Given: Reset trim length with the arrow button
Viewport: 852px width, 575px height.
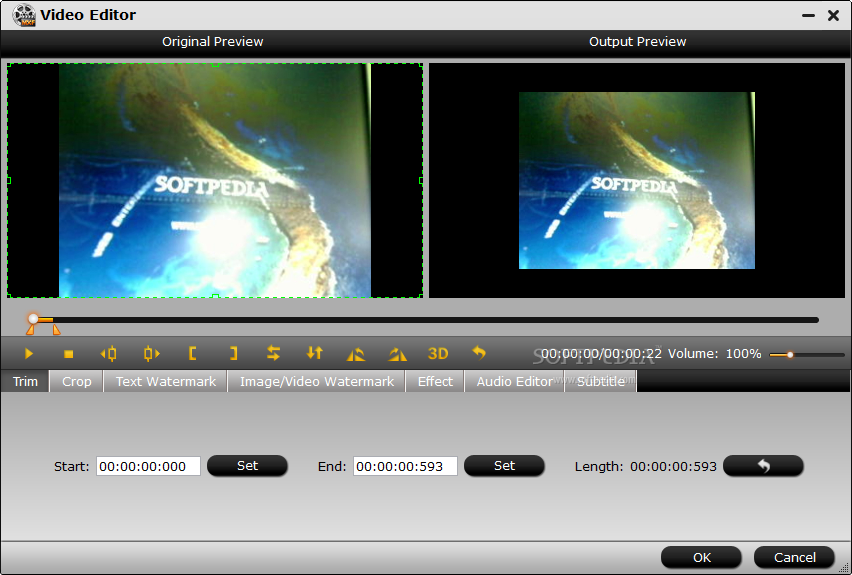Looking at the screenshot, I should tap(763, 466).
